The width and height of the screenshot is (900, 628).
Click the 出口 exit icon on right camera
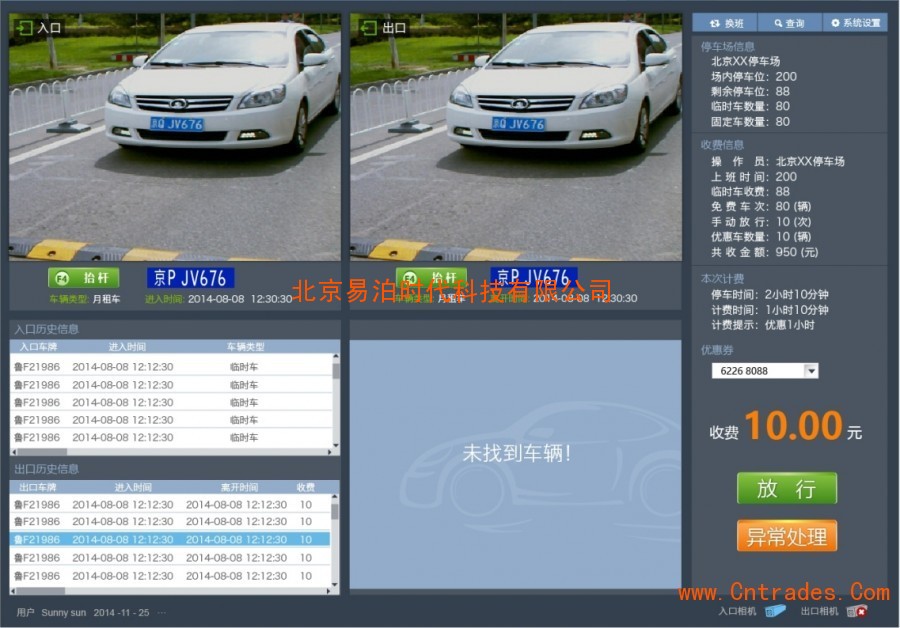coord(368,27)
